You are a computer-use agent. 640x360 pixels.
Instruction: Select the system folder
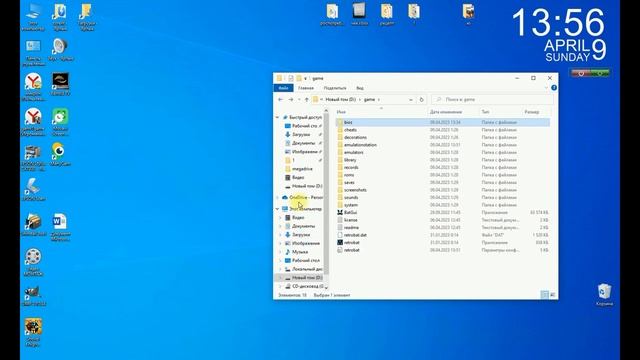(x=351, y=205)
